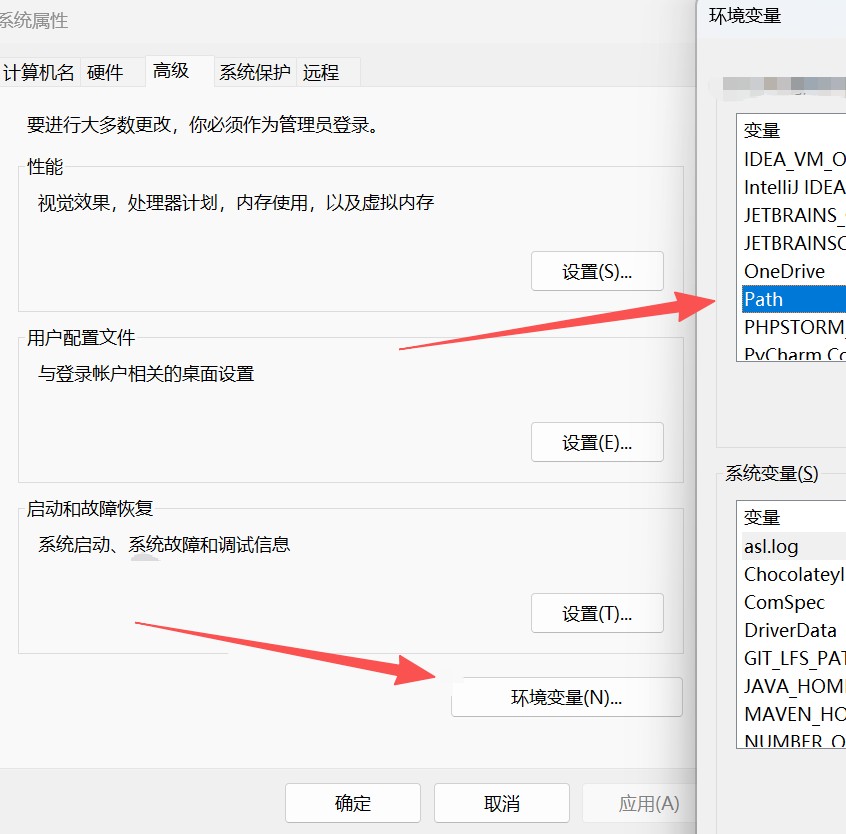846x834 pixels.
Task: Open user profile 设置(E) button
Action: coord(597,442)
